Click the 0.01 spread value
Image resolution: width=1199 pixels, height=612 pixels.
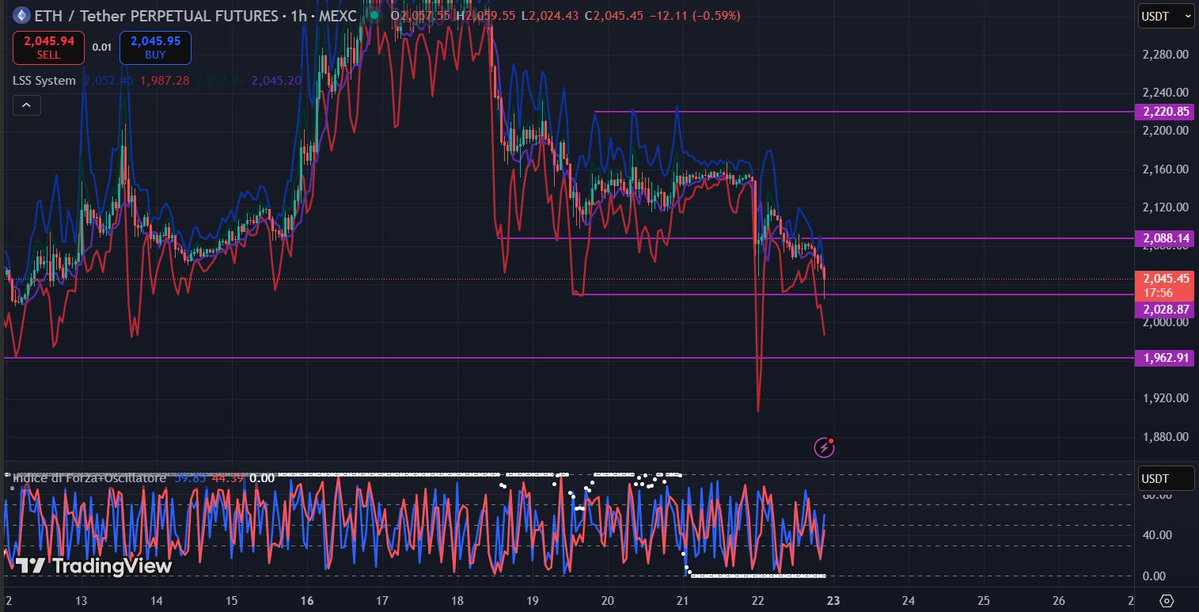(x=102, y=47)
